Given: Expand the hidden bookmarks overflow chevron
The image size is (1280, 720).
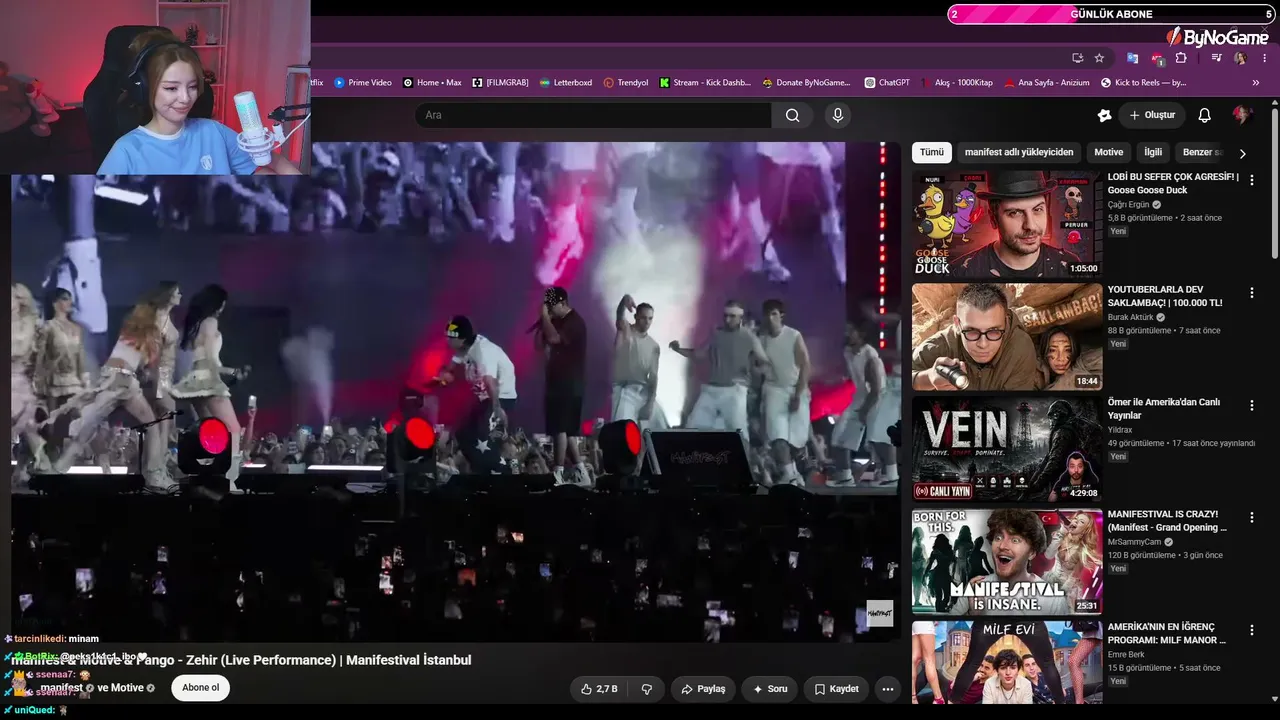Looking at the screenshot, I should [1256, 83].
